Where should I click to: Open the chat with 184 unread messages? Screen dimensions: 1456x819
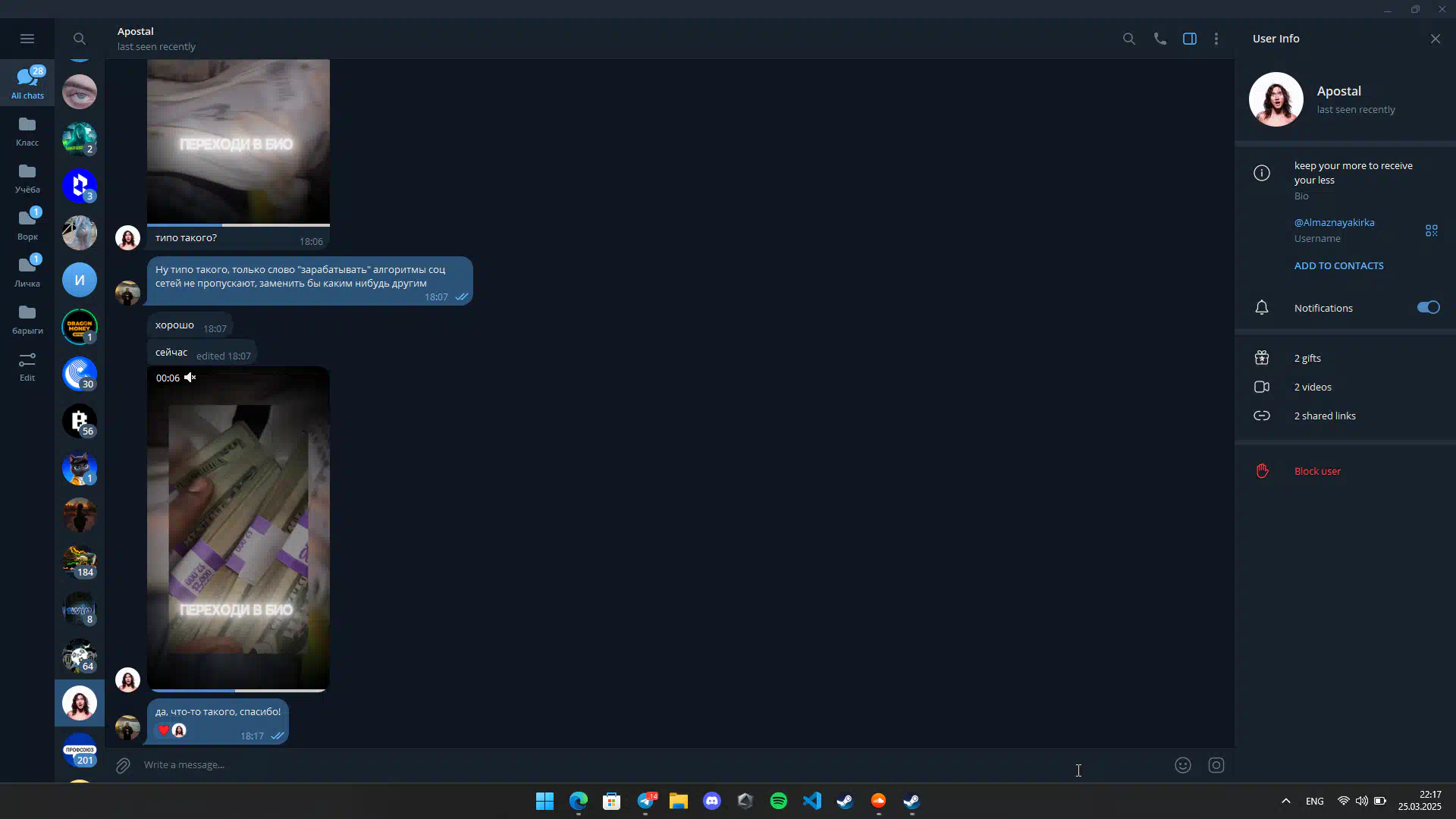(x=80, y=562)
